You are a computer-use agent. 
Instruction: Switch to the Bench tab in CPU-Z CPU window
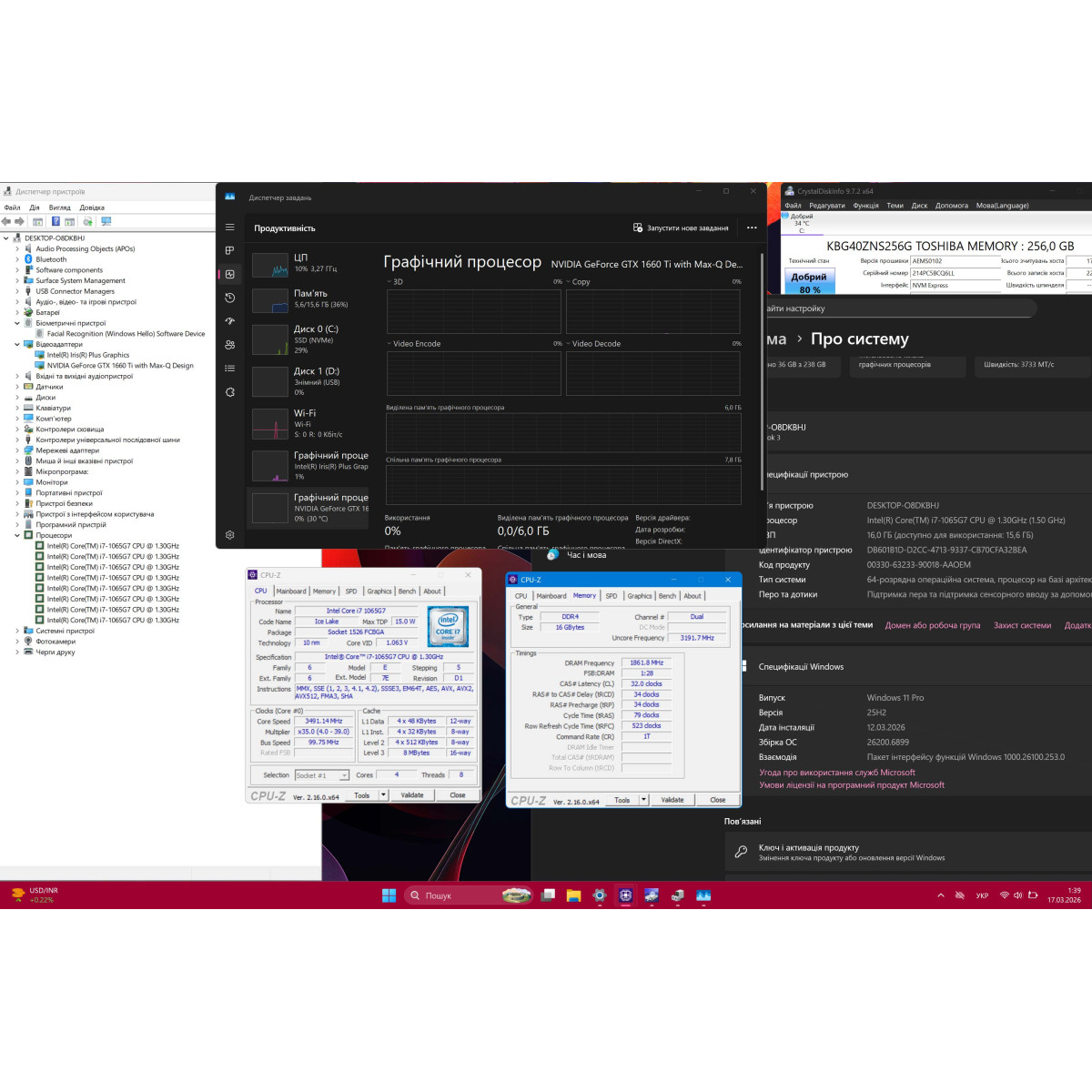pos(407,591)
